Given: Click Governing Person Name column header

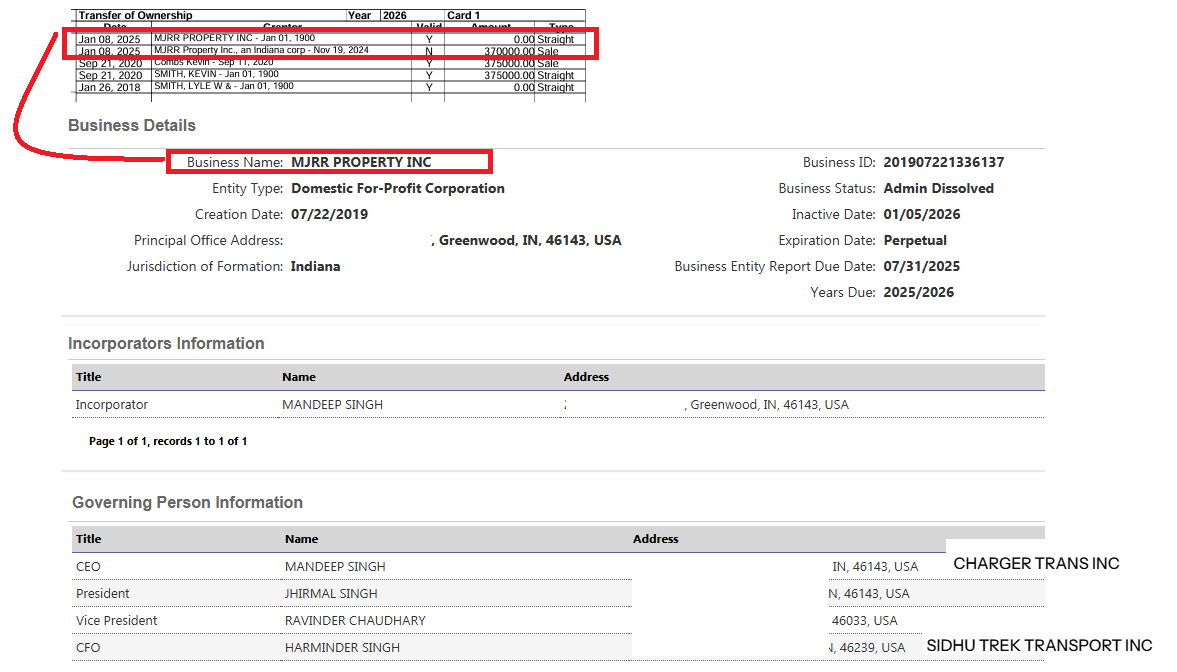Looking at the screenshot, I should [302, 539].
